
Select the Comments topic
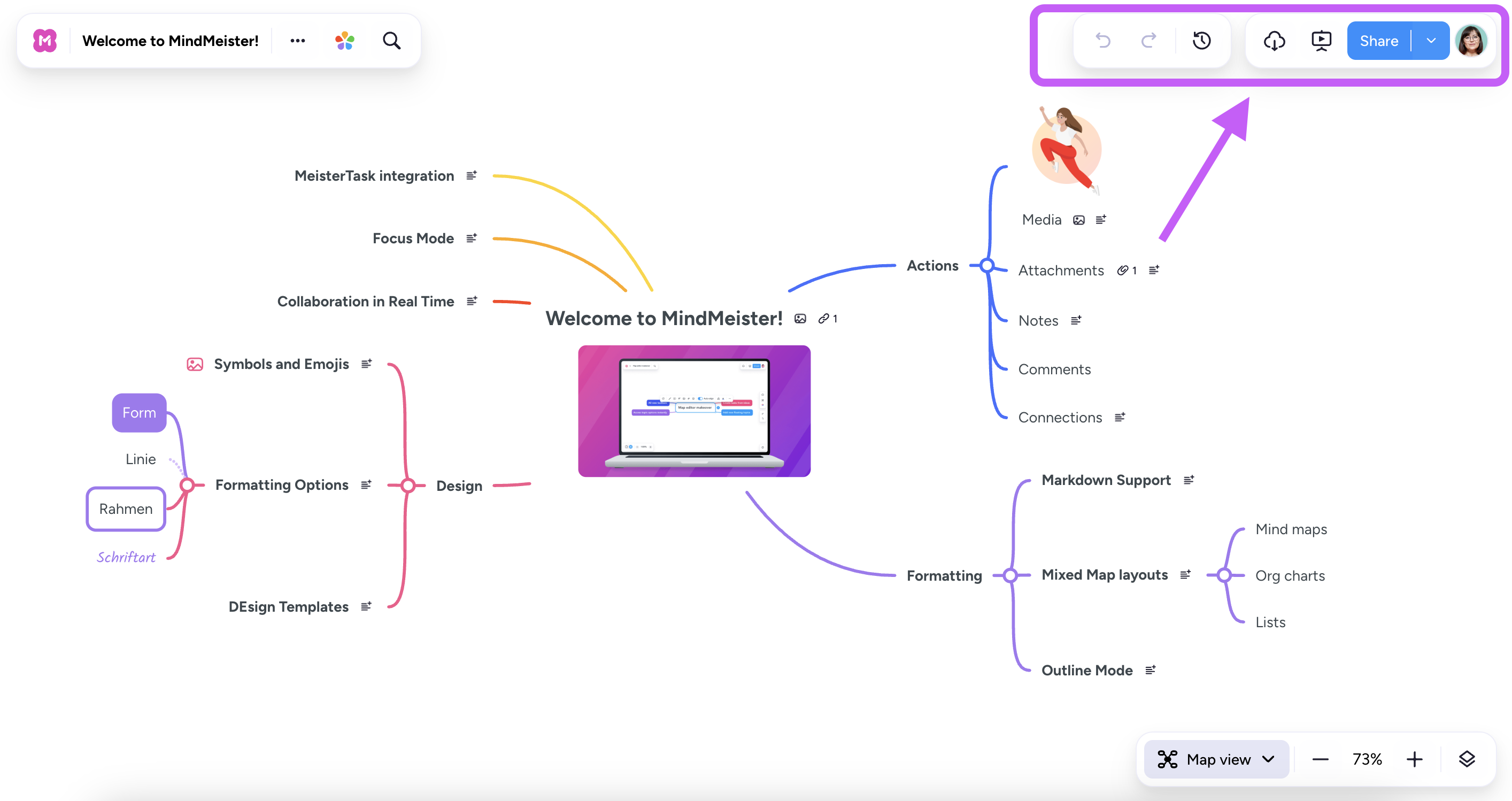pyautogui.click(x=1055, y=369)
